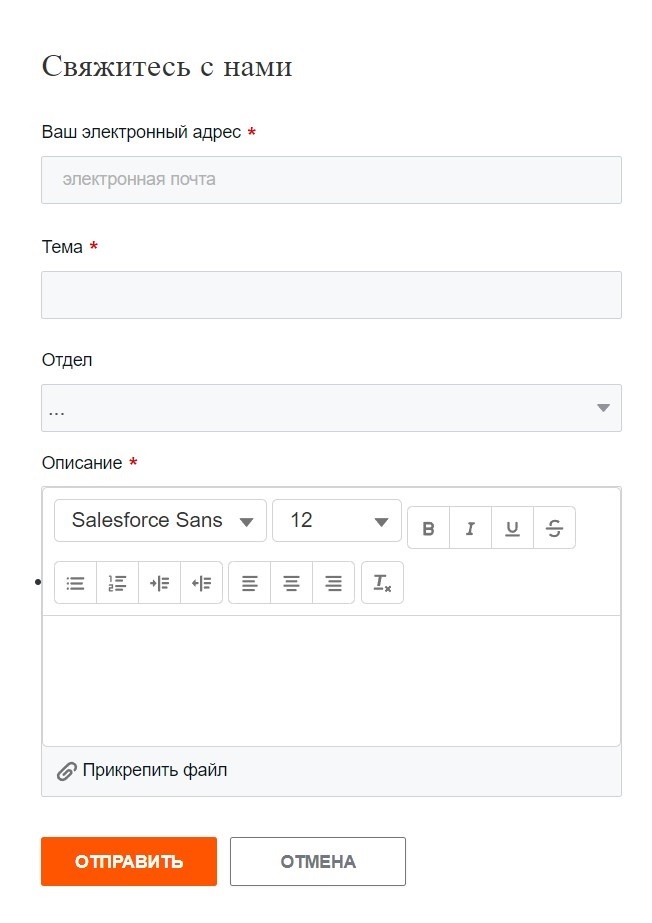Viewport: 652px width, 923px height.
Task: Align text to the right
Action: 334,584
